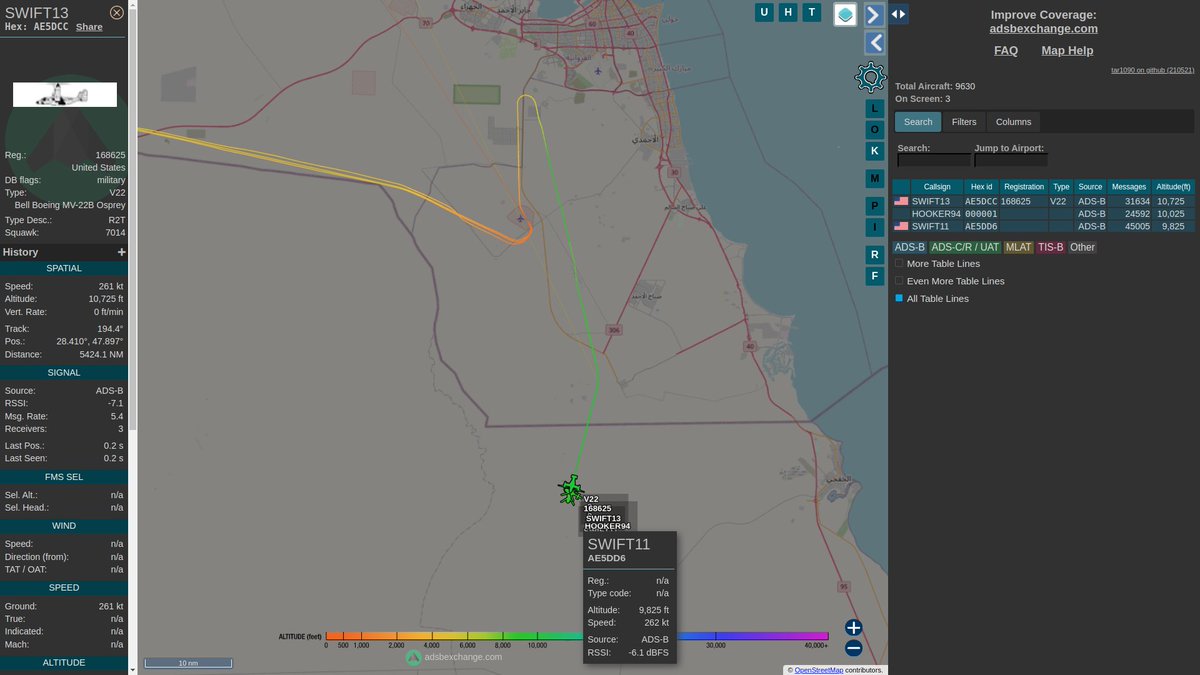Viewport: 1200px width, 675px height.
Task: Click the SWIFT13 map label near aircraft
Action: click(603, 518)
